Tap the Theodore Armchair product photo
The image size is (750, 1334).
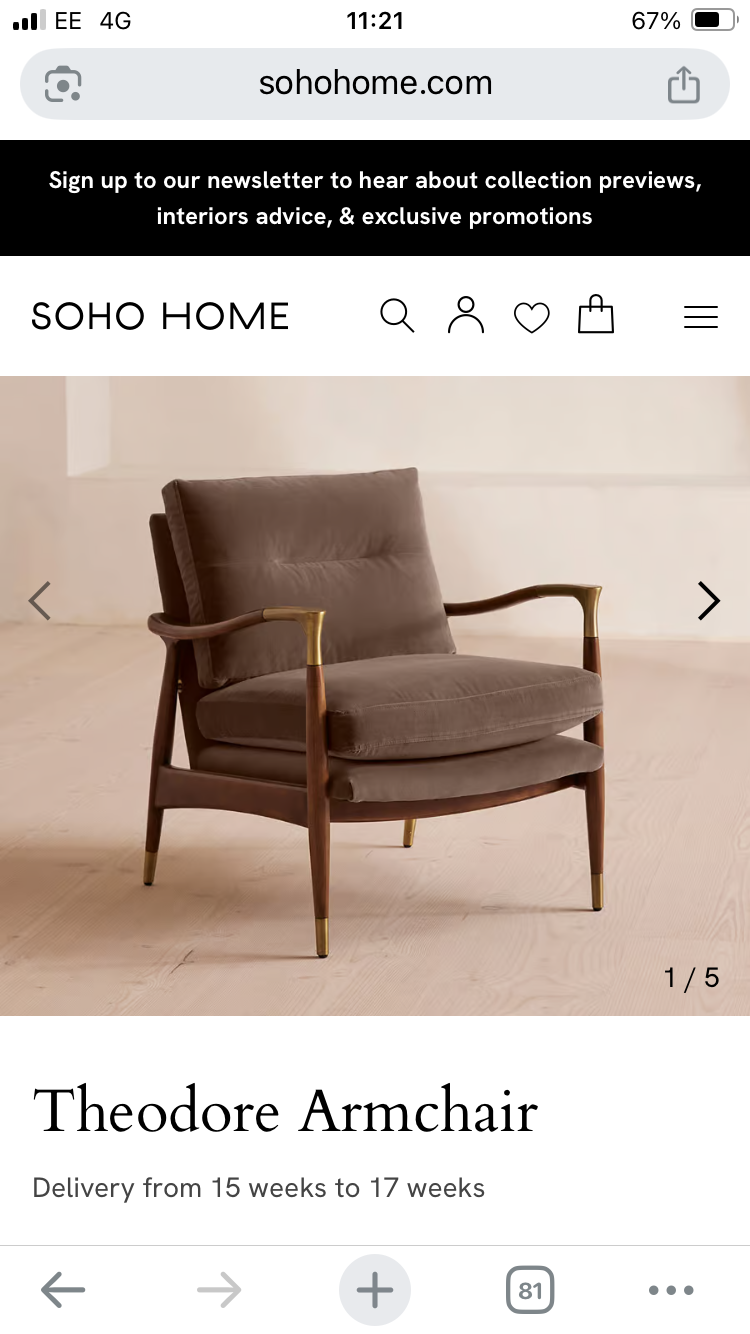(375, 696)
